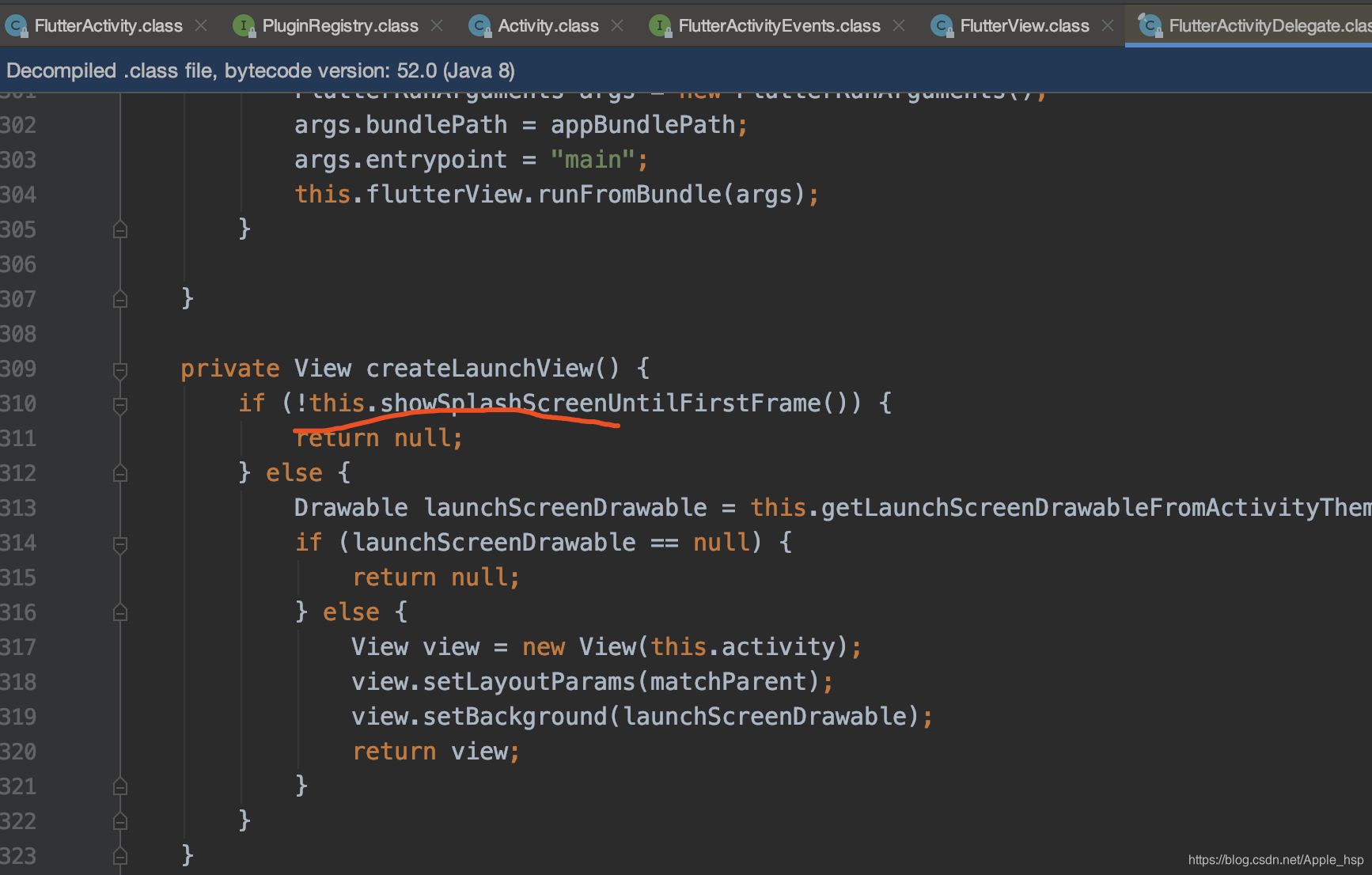The image size is (1372, 875).
Task: Collapse createLaunchView method at line 309
Action: coord(120,369)
